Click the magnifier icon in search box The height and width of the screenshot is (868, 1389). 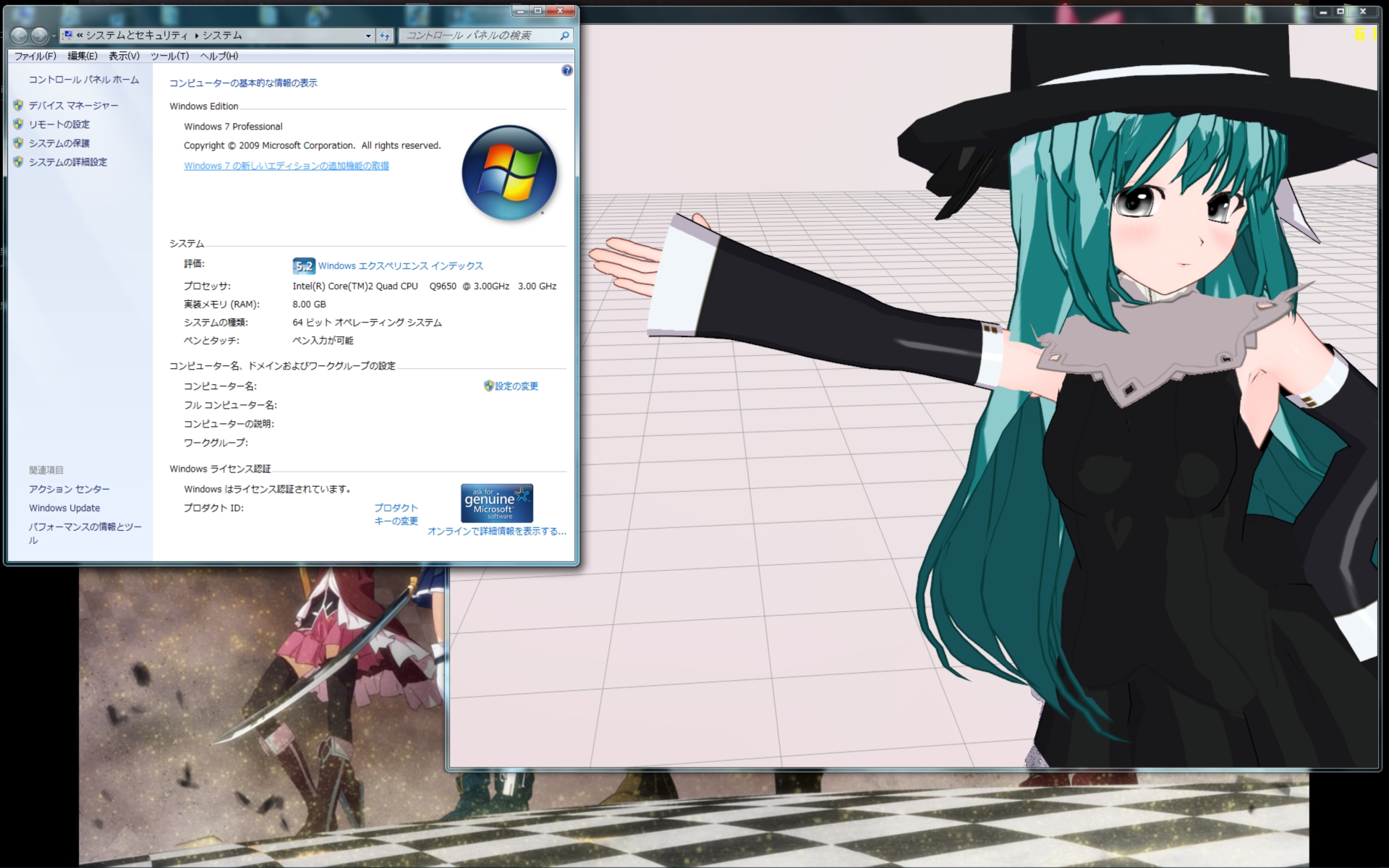click(565, 35)
